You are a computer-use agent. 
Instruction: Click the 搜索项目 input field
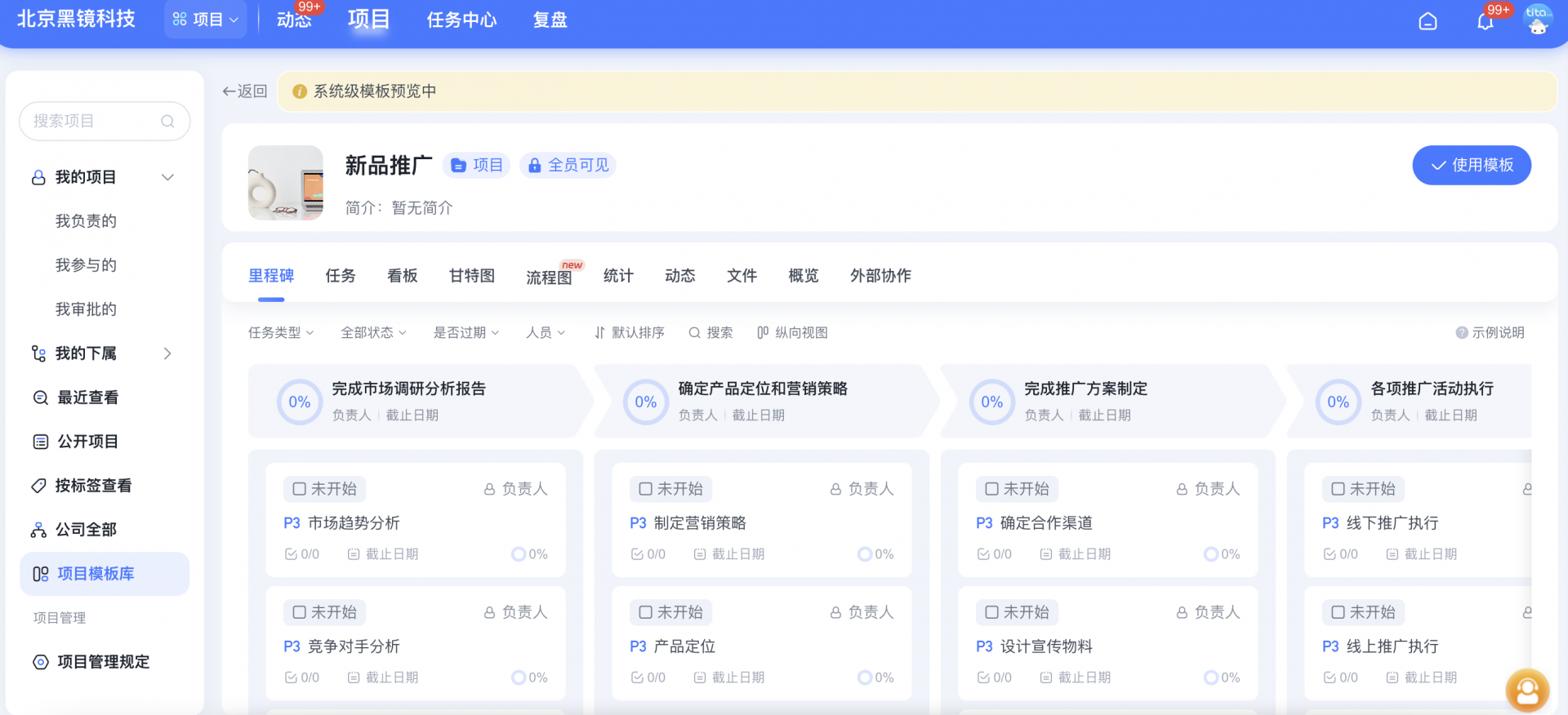[94, 122]
